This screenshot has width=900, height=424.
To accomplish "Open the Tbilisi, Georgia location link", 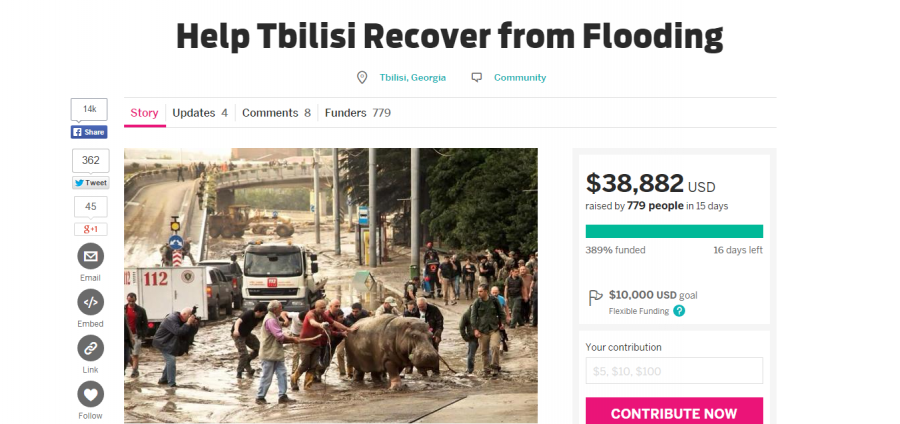I will tap(413, 77).
